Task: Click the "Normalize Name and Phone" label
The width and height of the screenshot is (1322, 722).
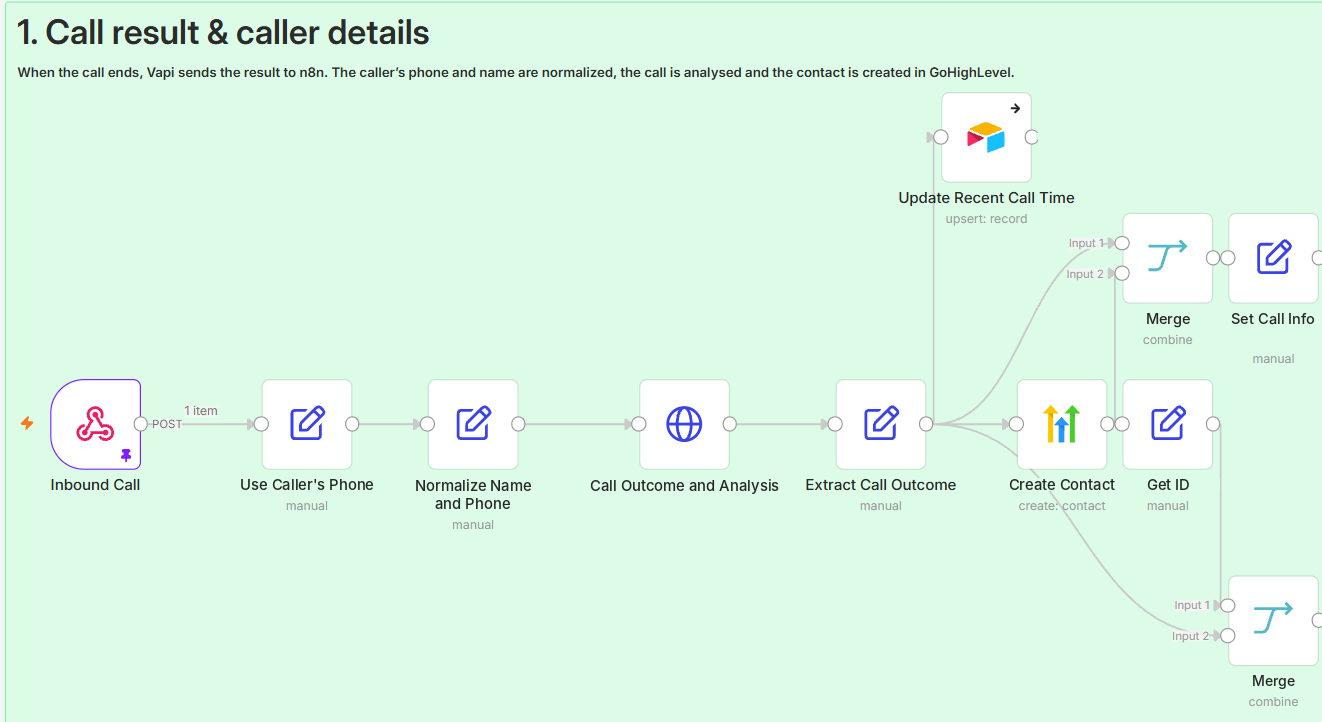Action: [473, 494]
